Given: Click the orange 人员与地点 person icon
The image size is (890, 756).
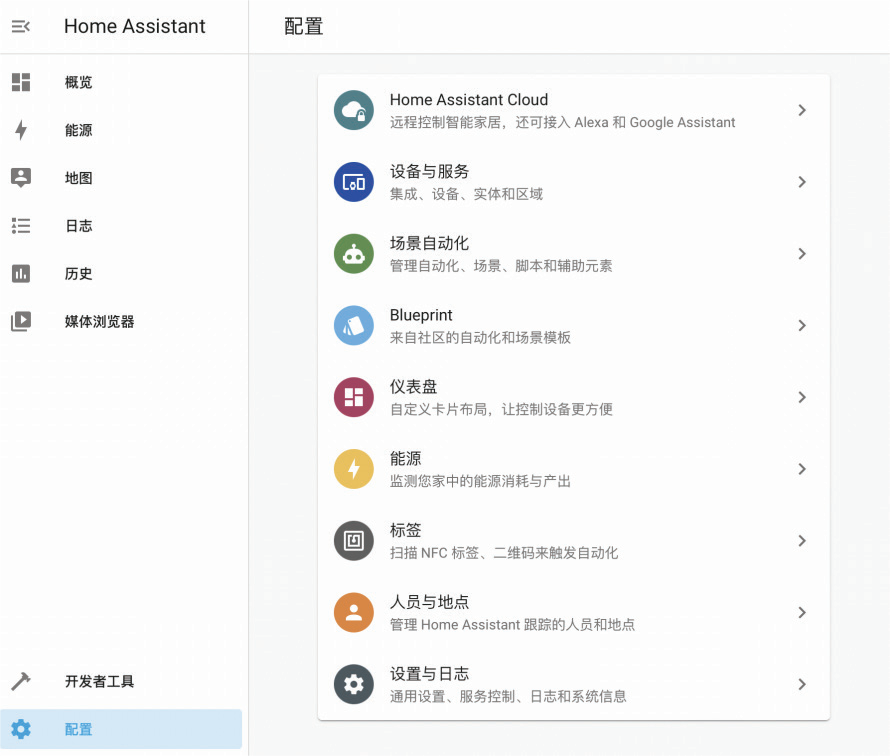Looking at the screenshot, I should (354, 613).
